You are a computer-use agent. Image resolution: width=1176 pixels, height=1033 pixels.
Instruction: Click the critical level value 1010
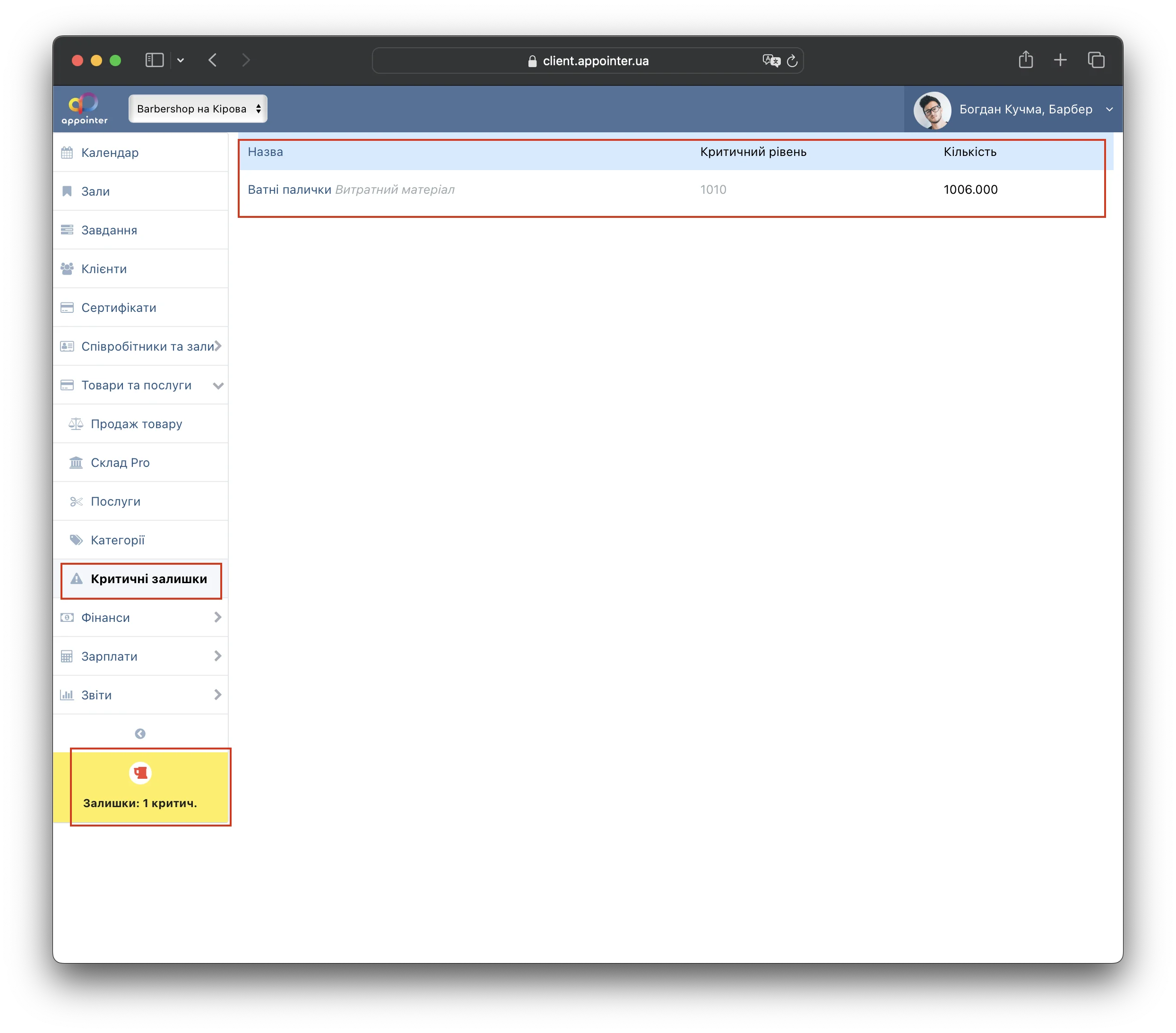(713, 190)
